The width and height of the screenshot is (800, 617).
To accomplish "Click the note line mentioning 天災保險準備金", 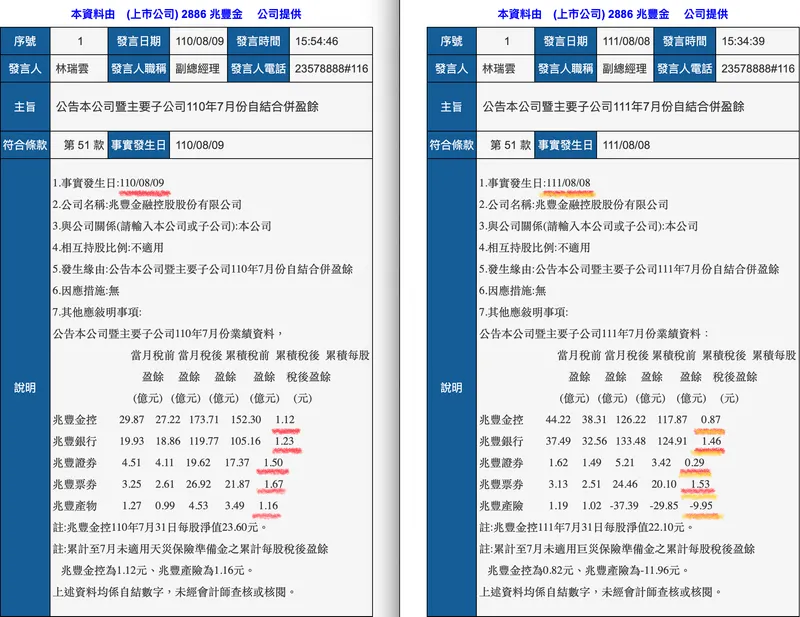I will coord(190,549).
